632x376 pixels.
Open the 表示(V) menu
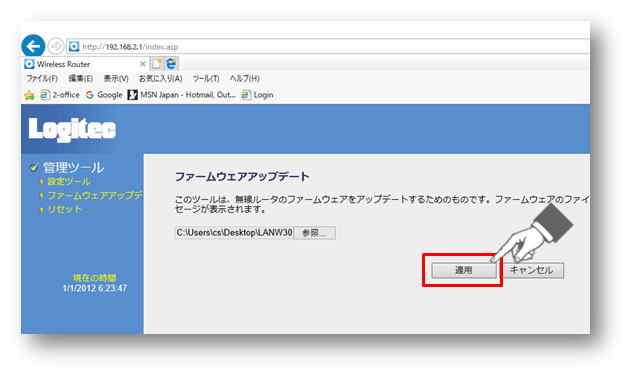point(116,79)
